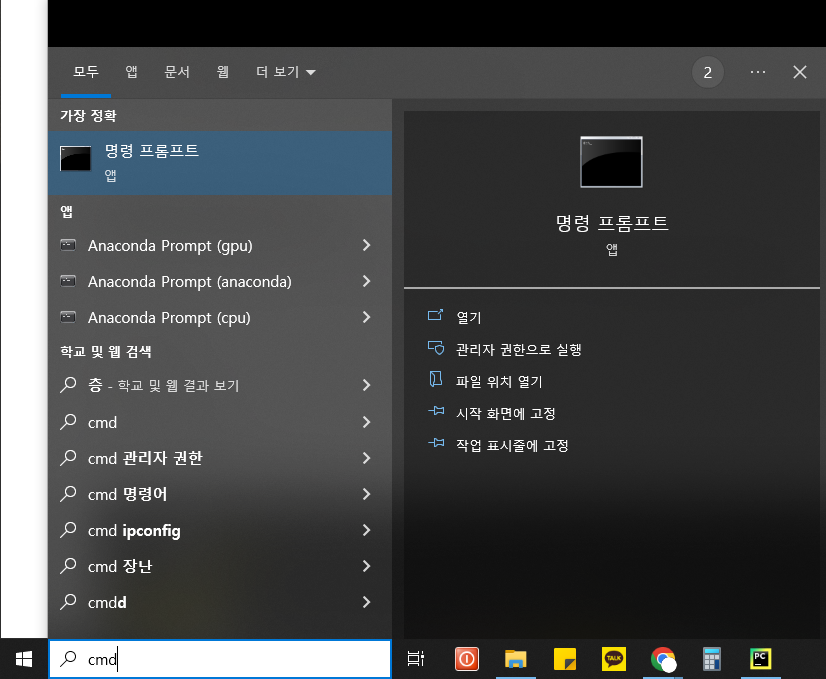Open Google Chrome from the taskbar
Image resolution: width=826 pixels, height=679 pixels.
[x=663, y=659]
